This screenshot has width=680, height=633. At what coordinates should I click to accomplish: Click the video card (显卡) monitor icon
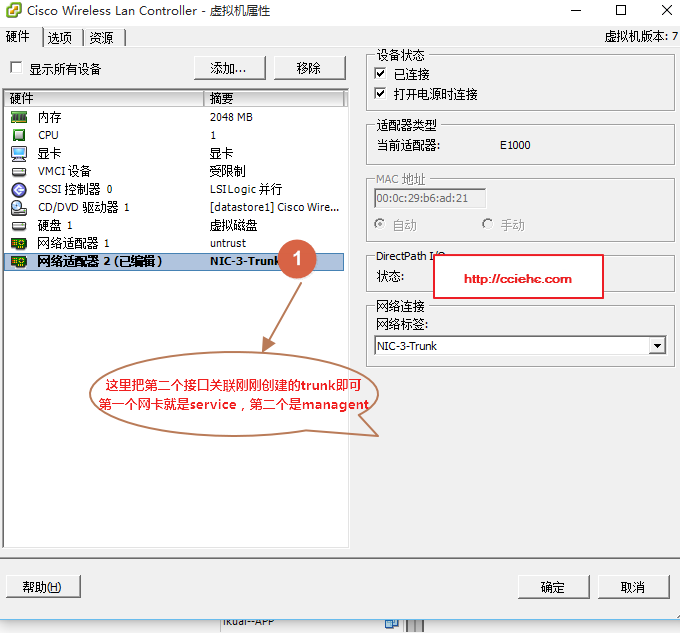click(x=19, y=153)
